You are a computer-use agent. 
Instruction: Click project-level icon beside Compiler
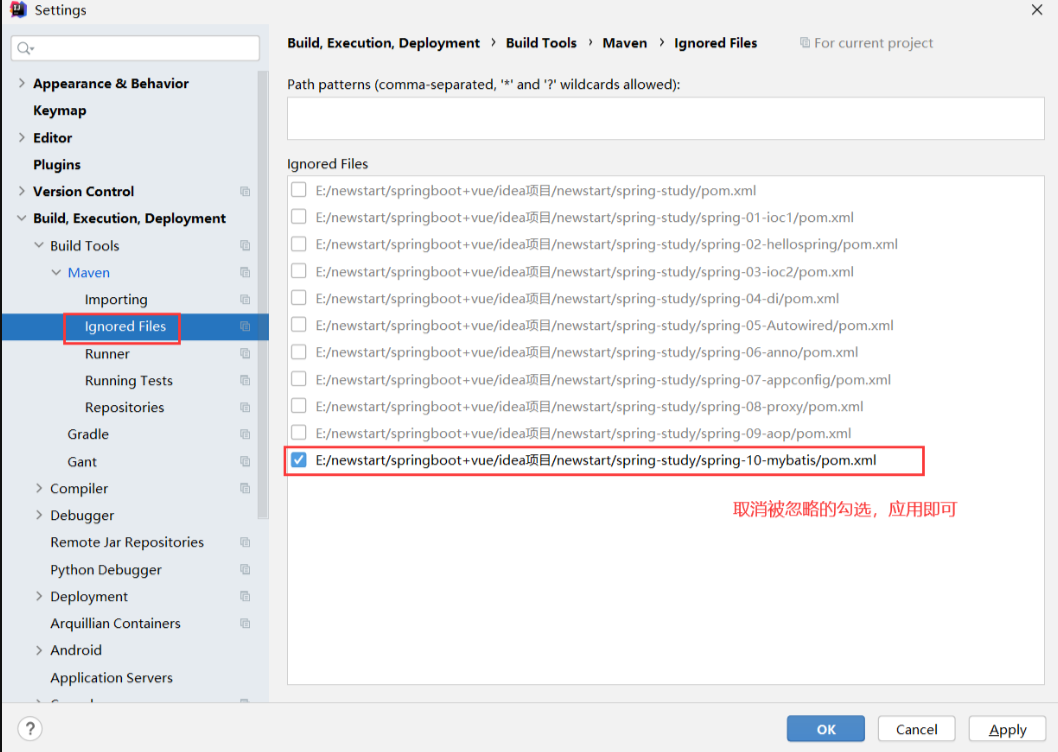tap(245, 488)
